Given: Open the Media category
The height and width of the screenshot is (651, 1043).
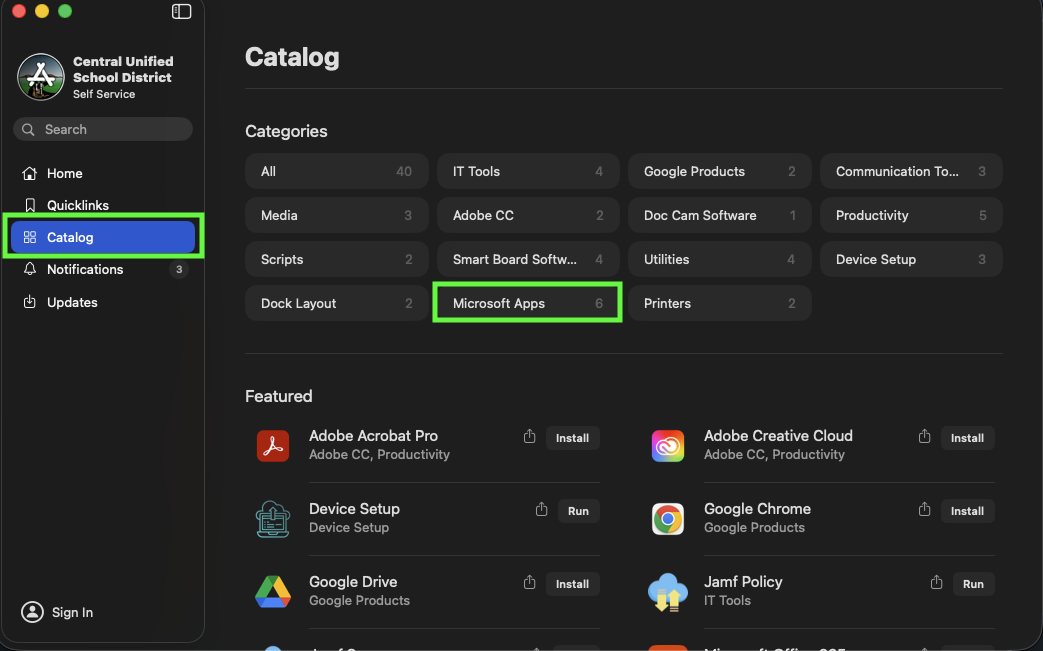Looking at the screenshot, I should coord(337,215).
